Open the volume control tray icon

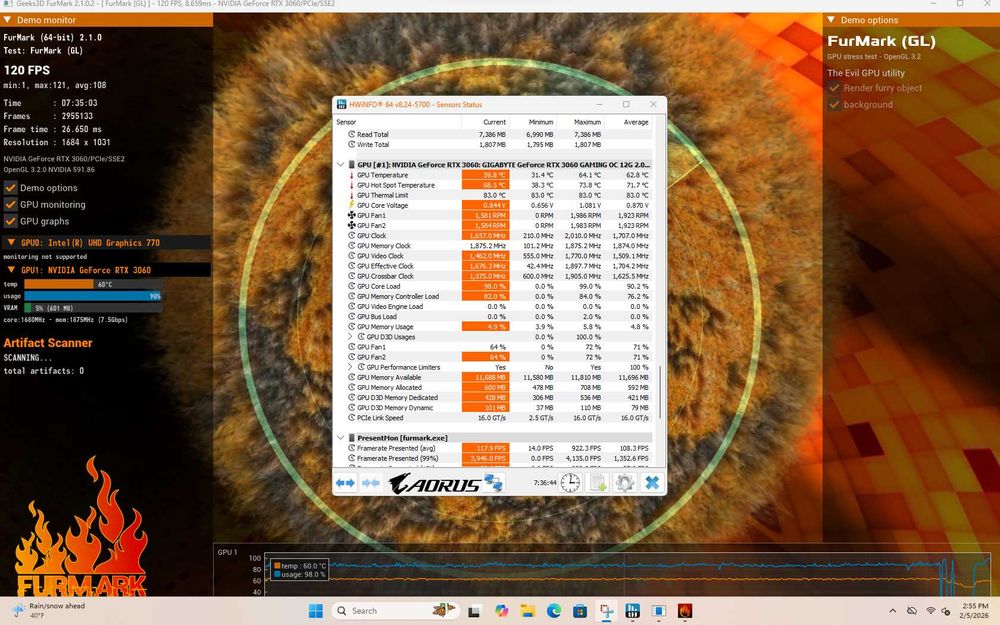pos(945,611)
